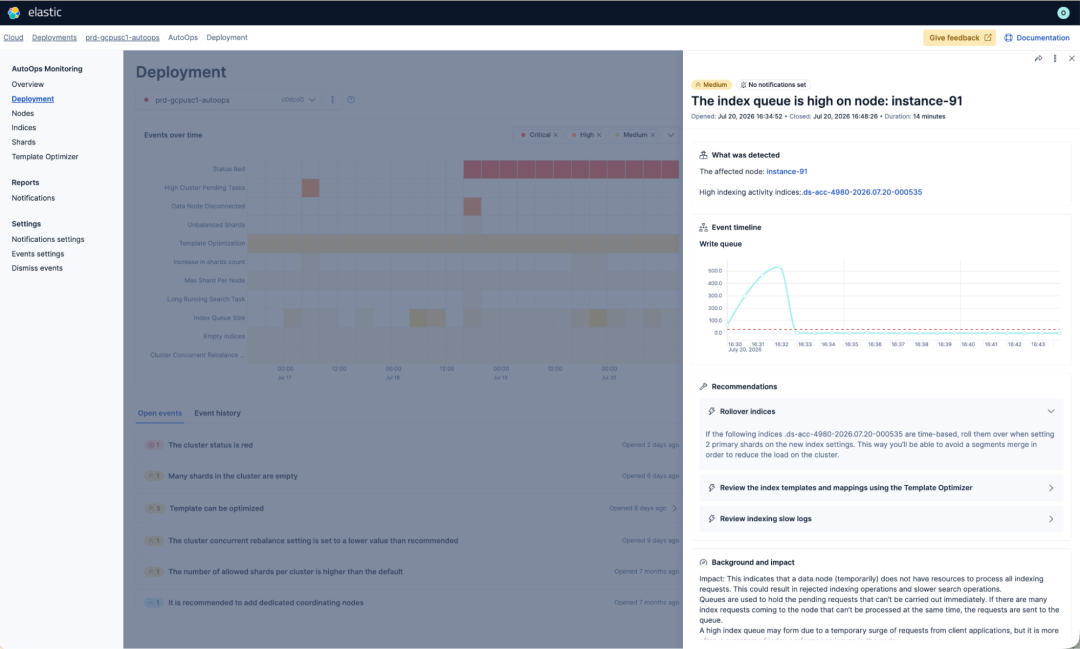
Task: Click the Documentation icon
Action: (x=1008, y=38)
